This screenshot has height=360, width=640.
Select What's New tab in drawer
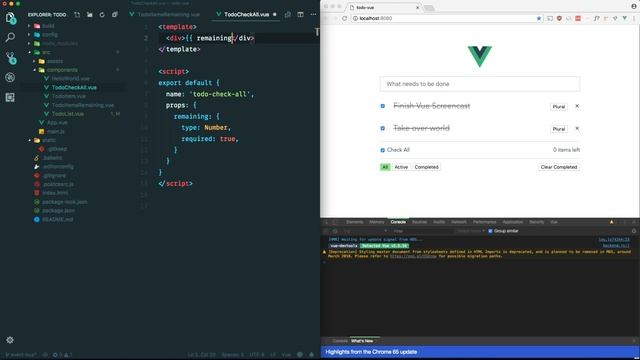tap(362, 341)
